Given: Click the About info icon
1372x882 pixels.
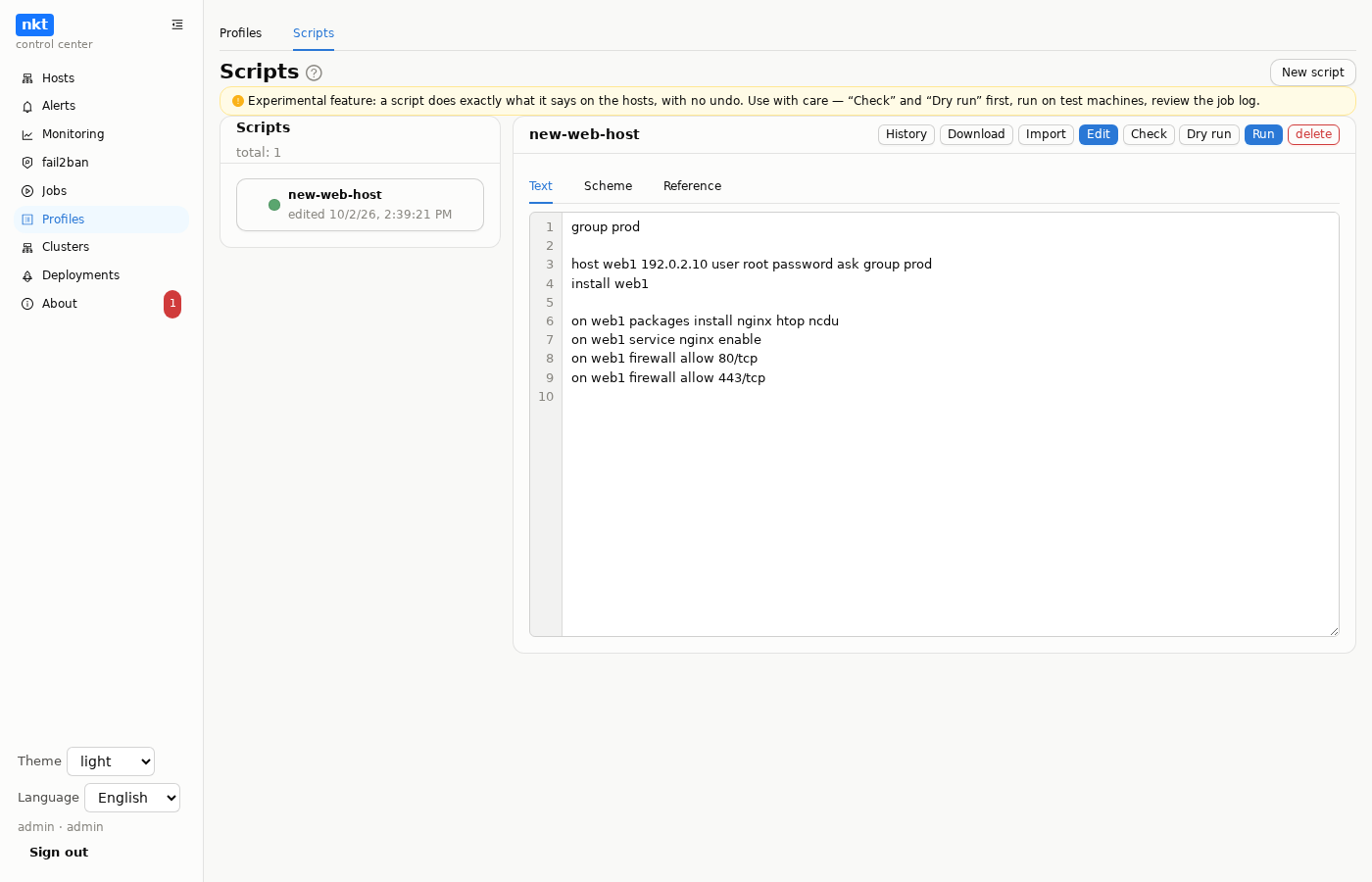Looking at the screenshot, I should [x=27, y=304].
